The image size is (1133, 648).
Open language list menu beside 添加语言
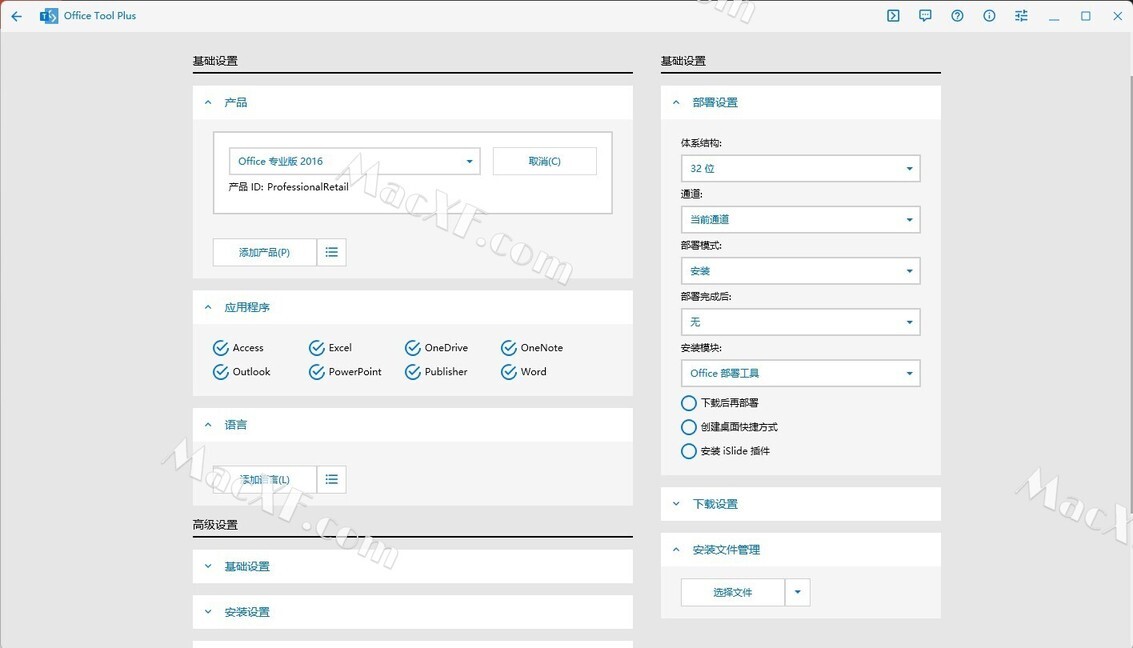point(332,480)
